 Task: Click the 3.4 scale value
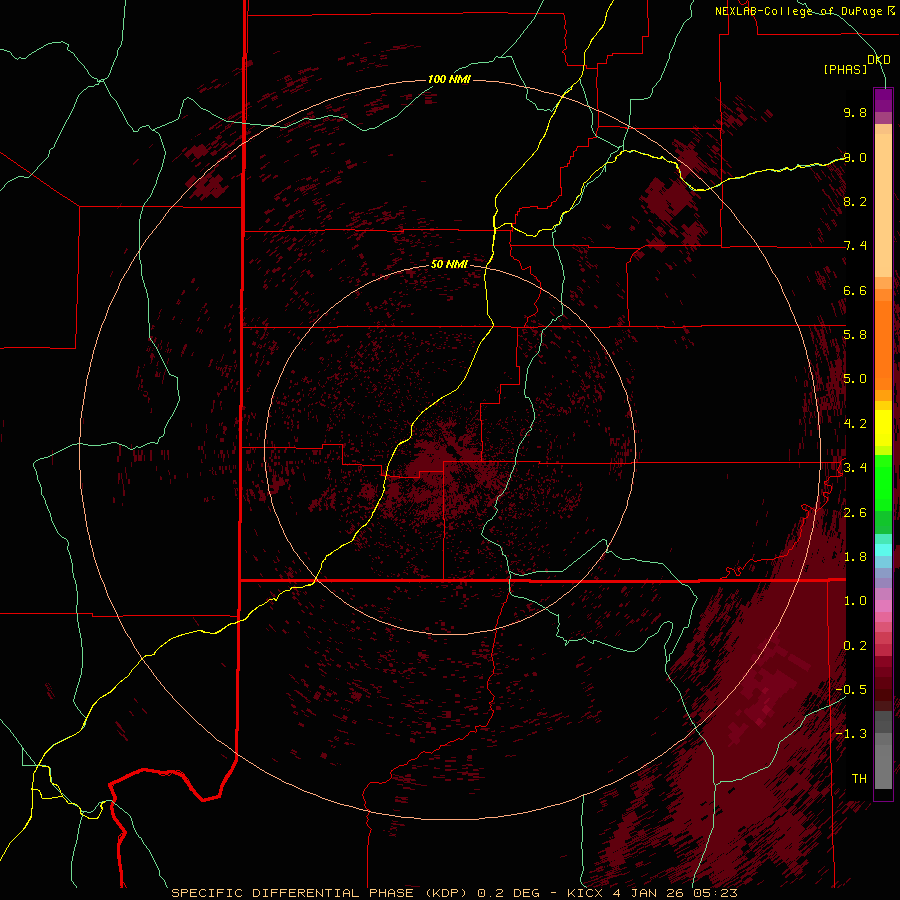(x=855, y=468)
